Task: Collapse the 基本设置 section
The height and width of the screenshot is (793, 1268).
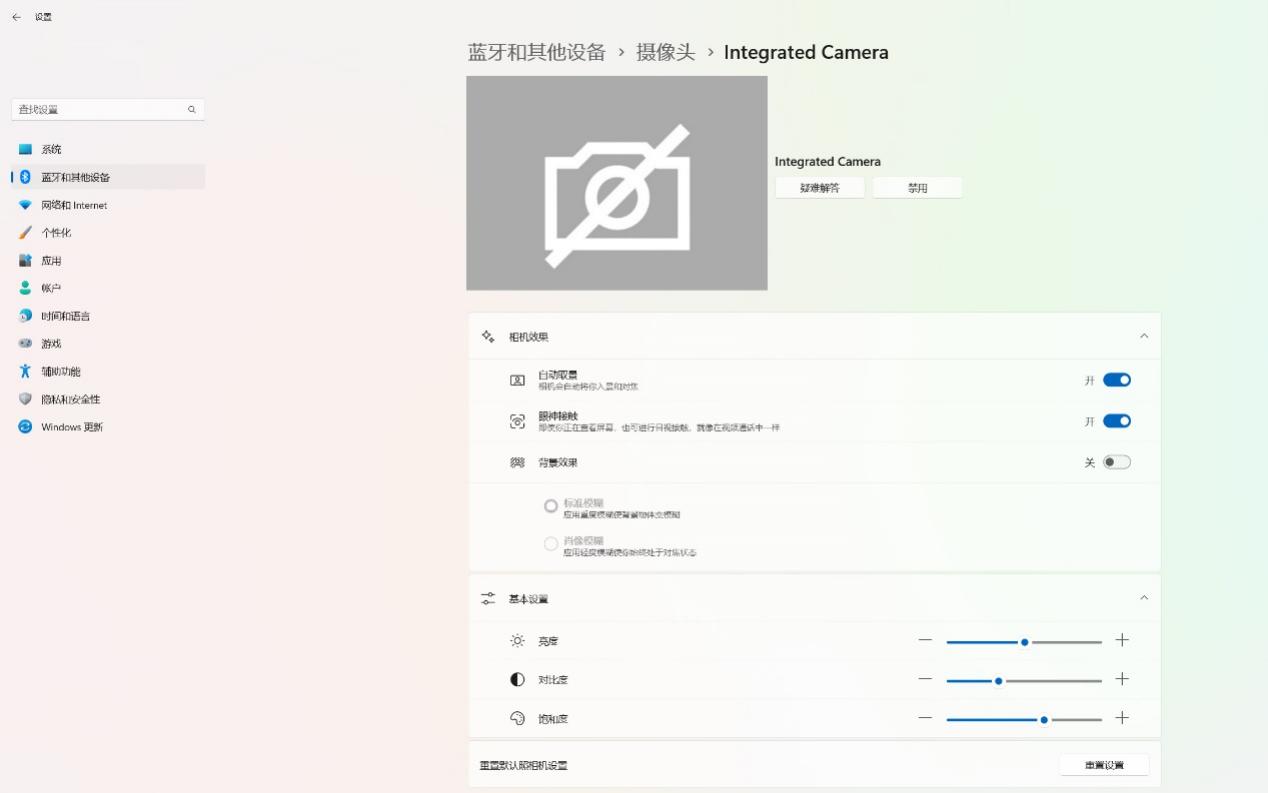Action: (x=1144, y=597)
